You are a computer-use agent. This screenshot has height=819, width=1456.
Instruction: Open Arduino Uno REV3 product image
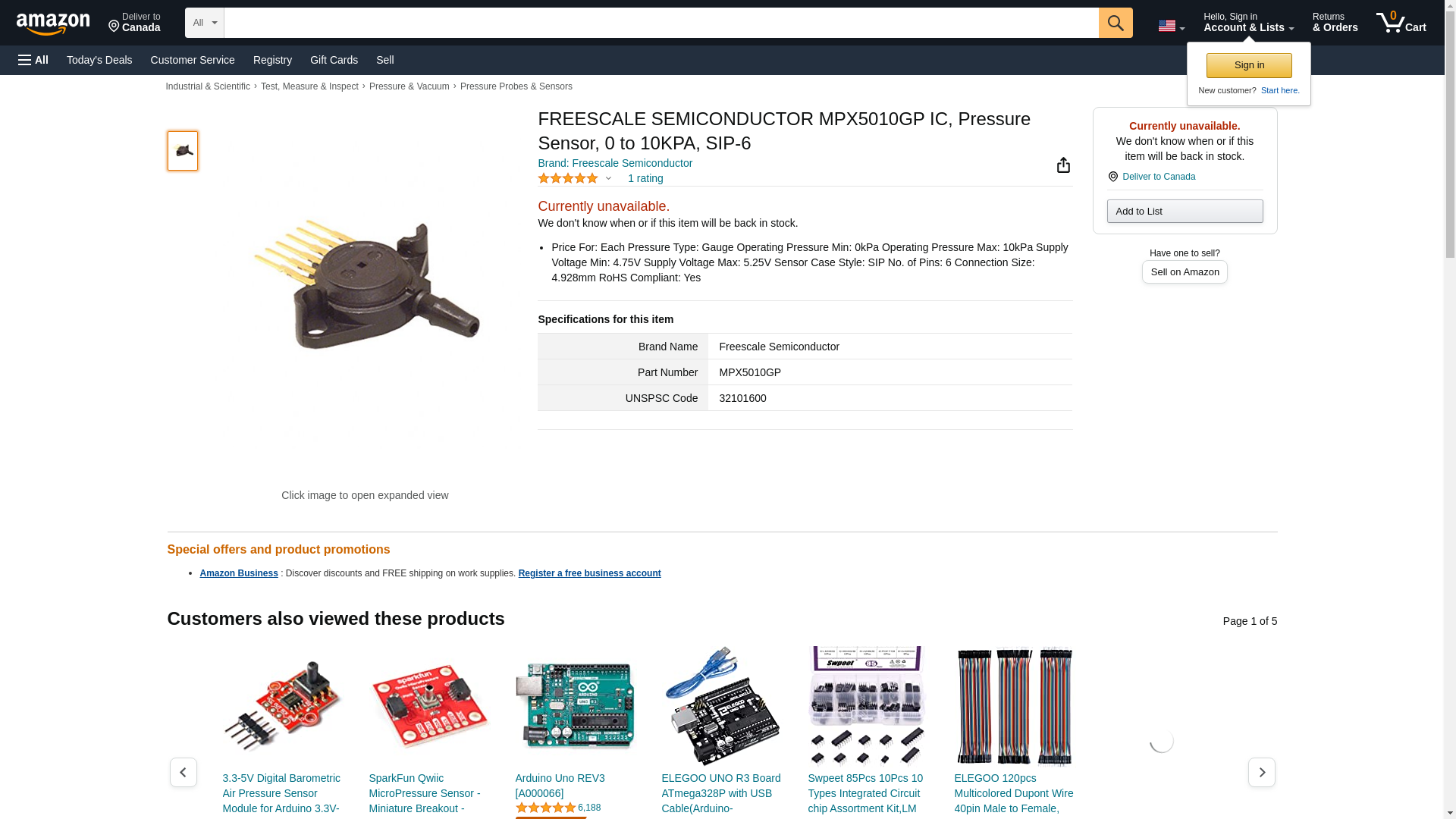pyautogui.click(x=576, y=706)
